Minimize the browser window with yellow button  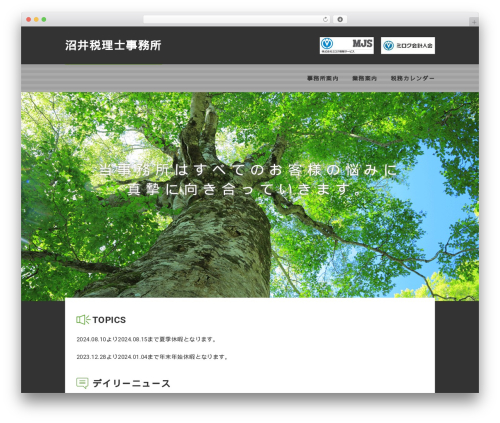[x=36, y=19]
